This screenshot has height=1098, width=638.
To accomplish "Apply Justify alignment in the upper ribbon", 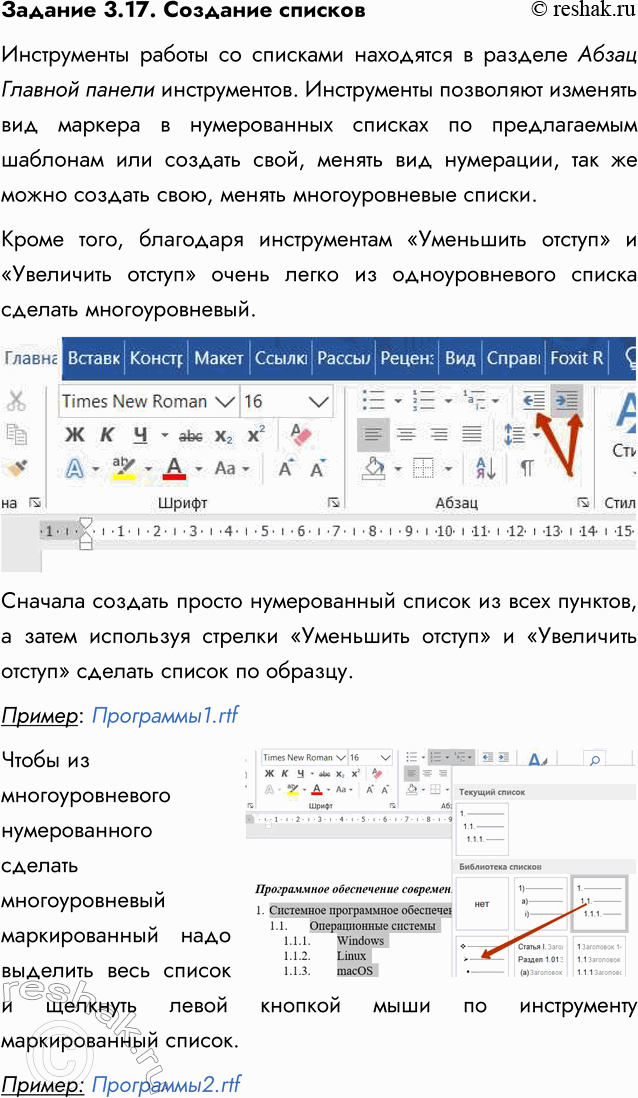I will pyautogui.click(x=470, y=434).
